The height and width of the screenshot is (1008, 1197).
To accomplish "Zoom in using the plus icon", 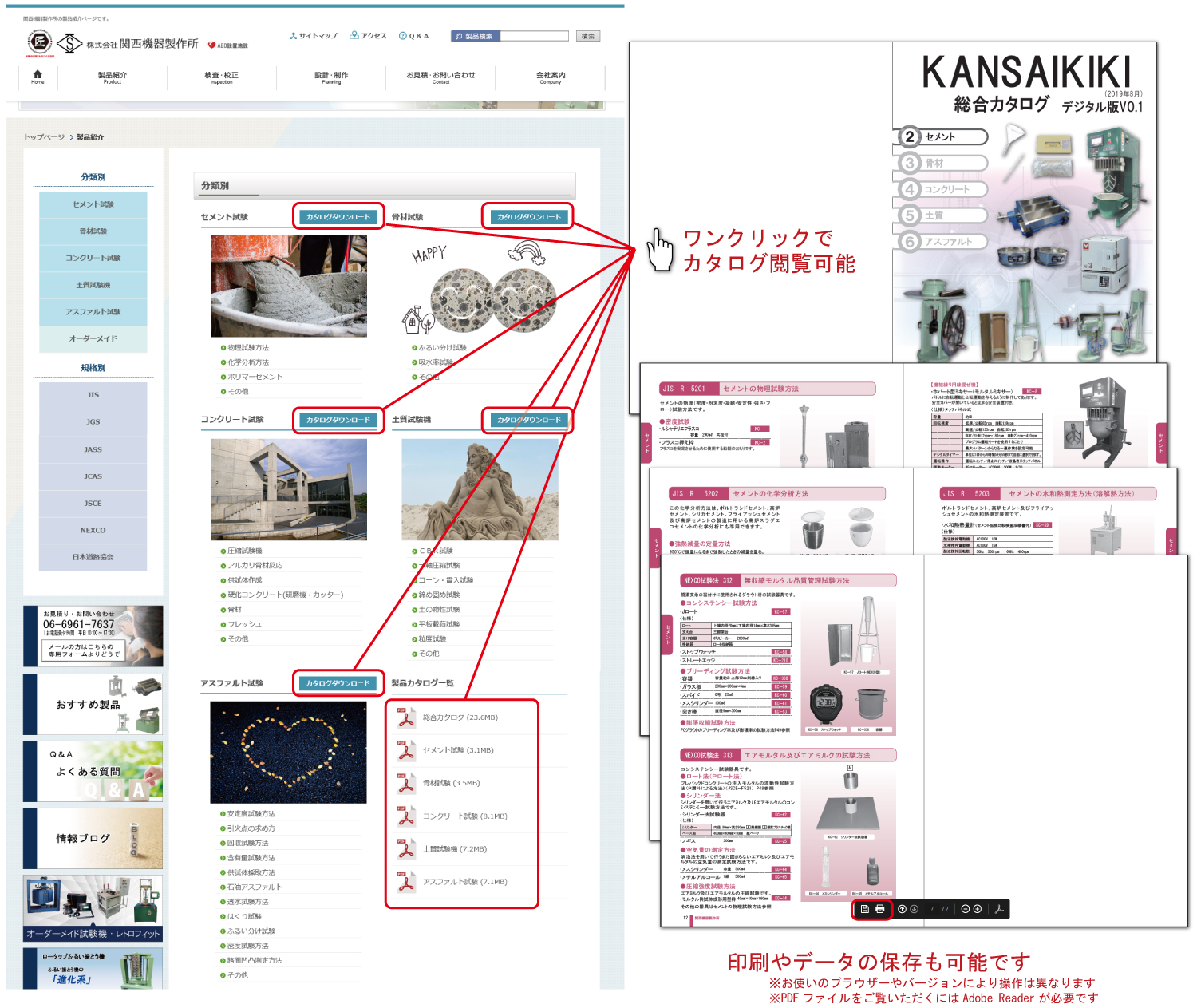I will pos(977,909).
